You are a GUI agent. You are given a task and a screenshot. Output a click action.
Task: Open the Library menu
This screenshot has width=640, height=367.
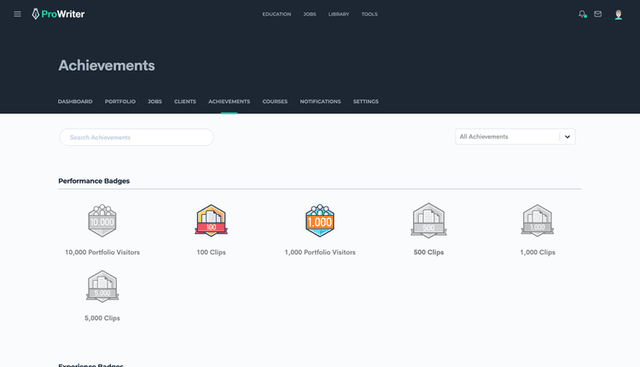[x=339, y=14]
